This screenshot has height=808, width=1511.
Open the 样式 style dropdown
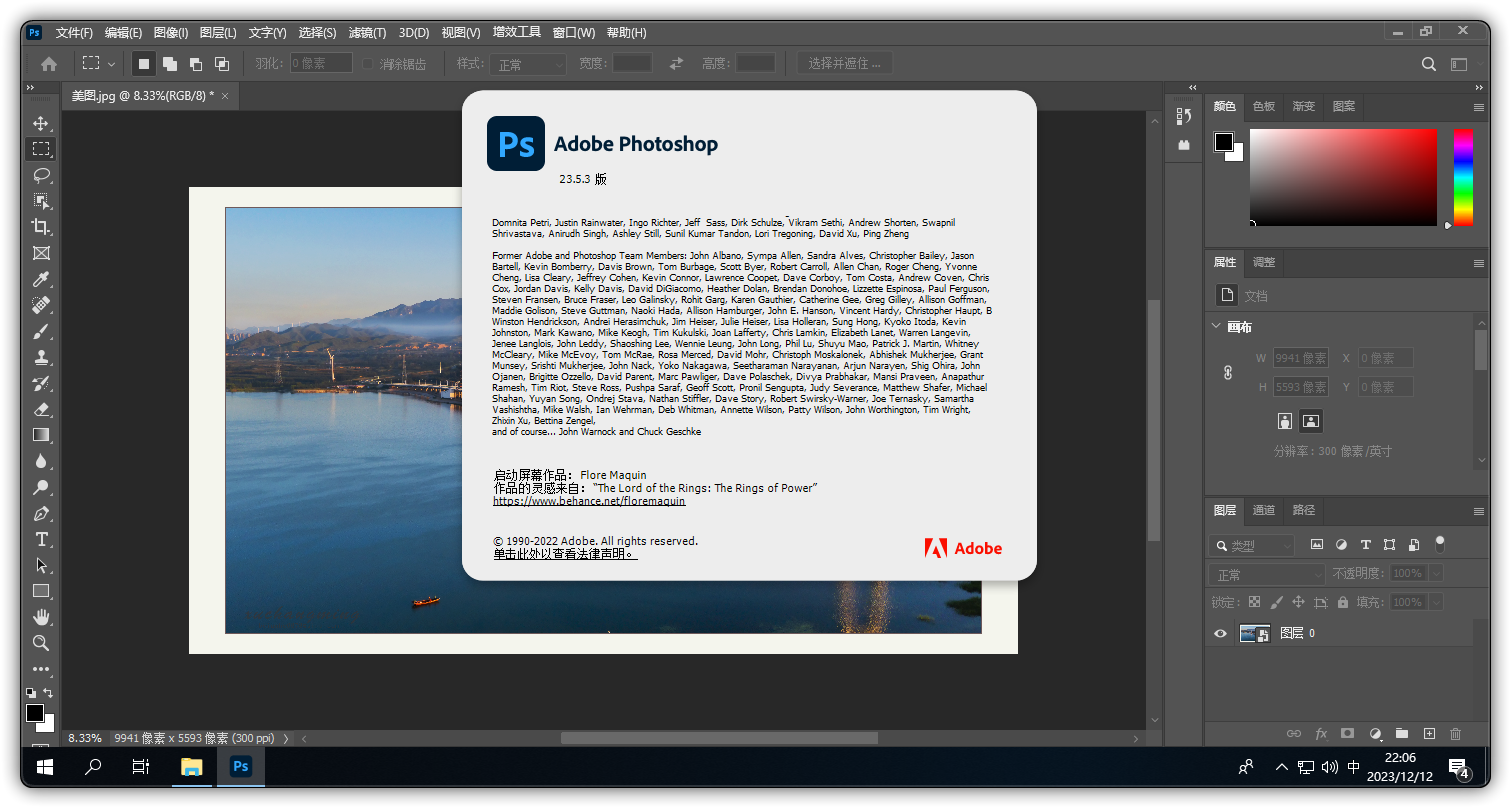click(528, 64)
